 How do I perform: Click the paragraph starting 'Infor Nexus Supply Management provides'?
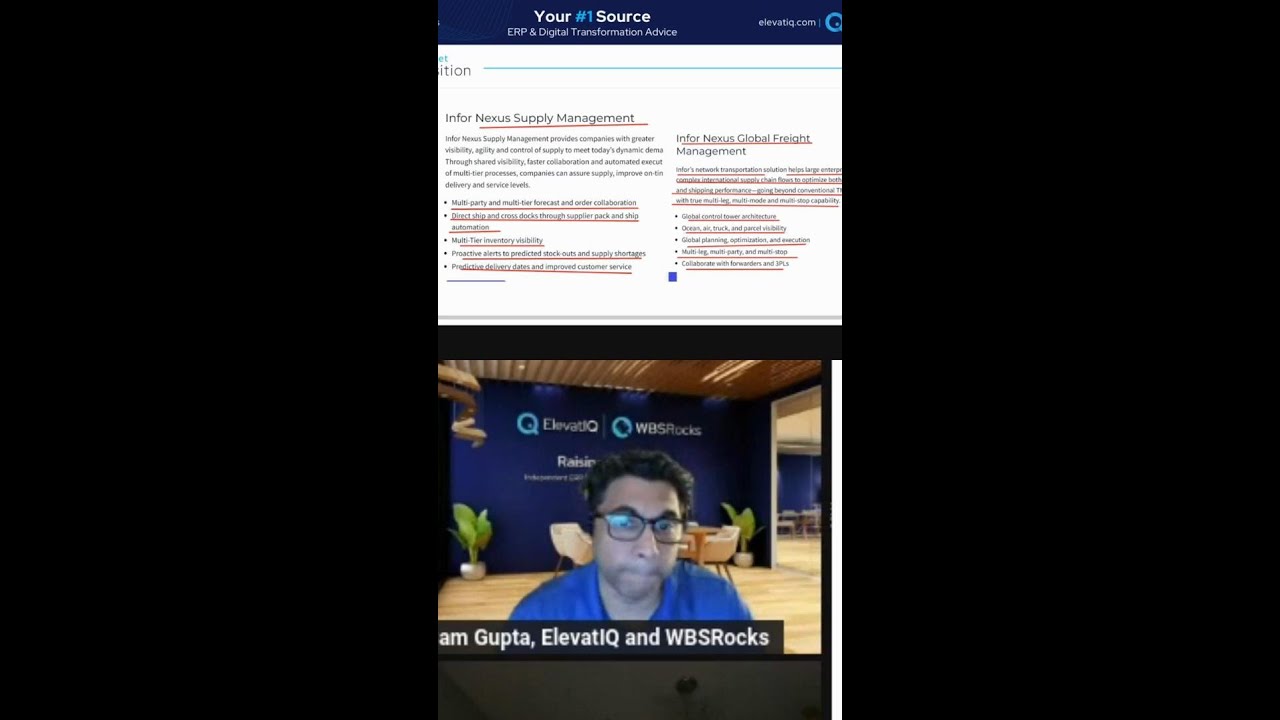(554, 162)
